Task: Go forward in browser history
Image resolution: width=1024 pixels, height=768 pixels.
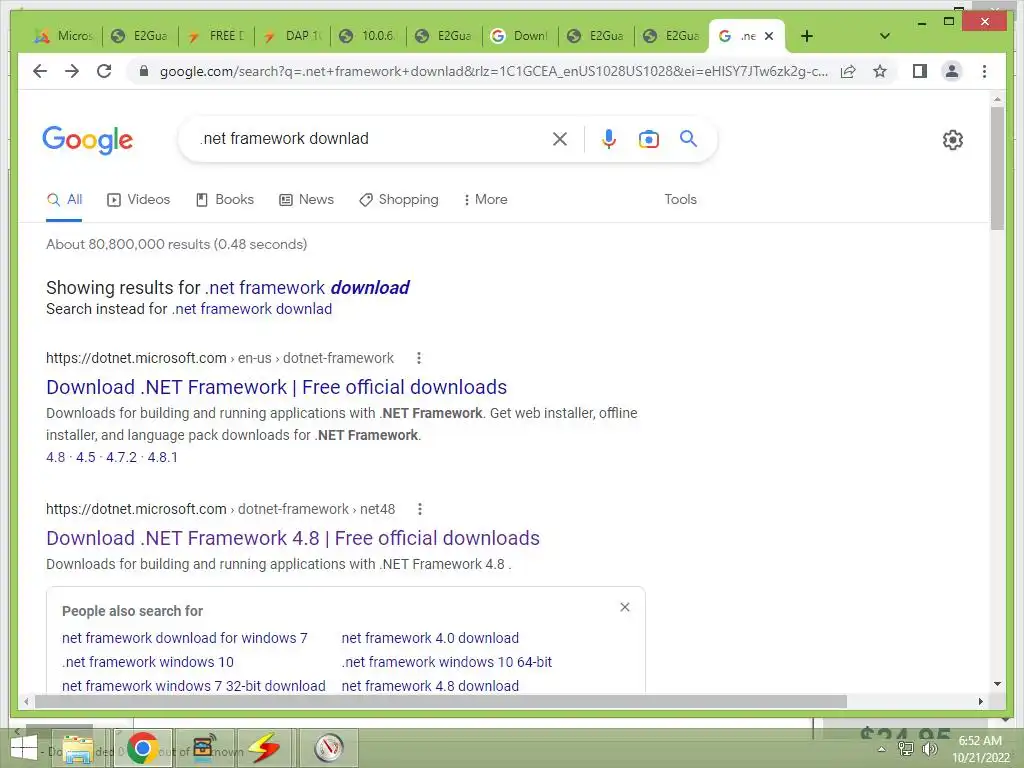Action: pos(72,71)
